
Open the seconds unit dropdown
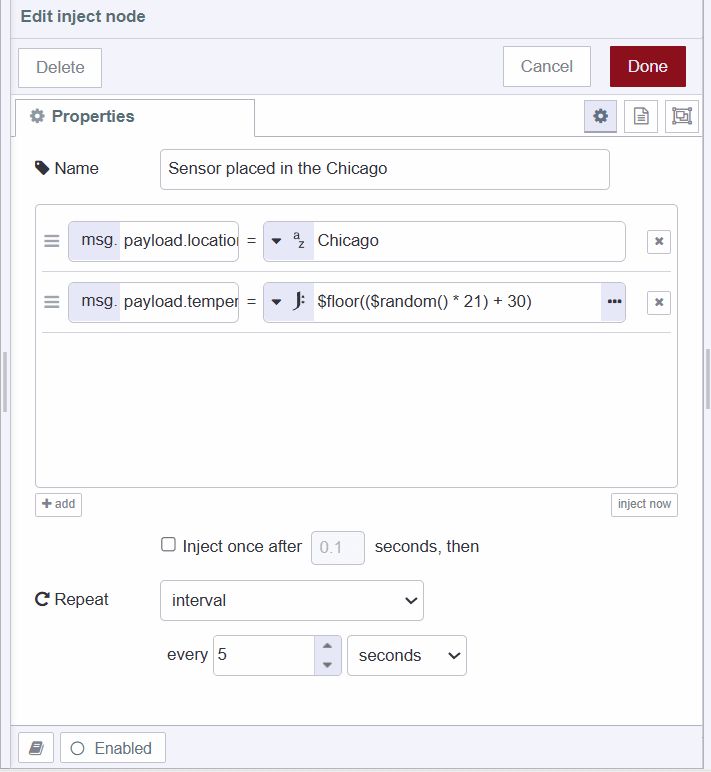407,655
